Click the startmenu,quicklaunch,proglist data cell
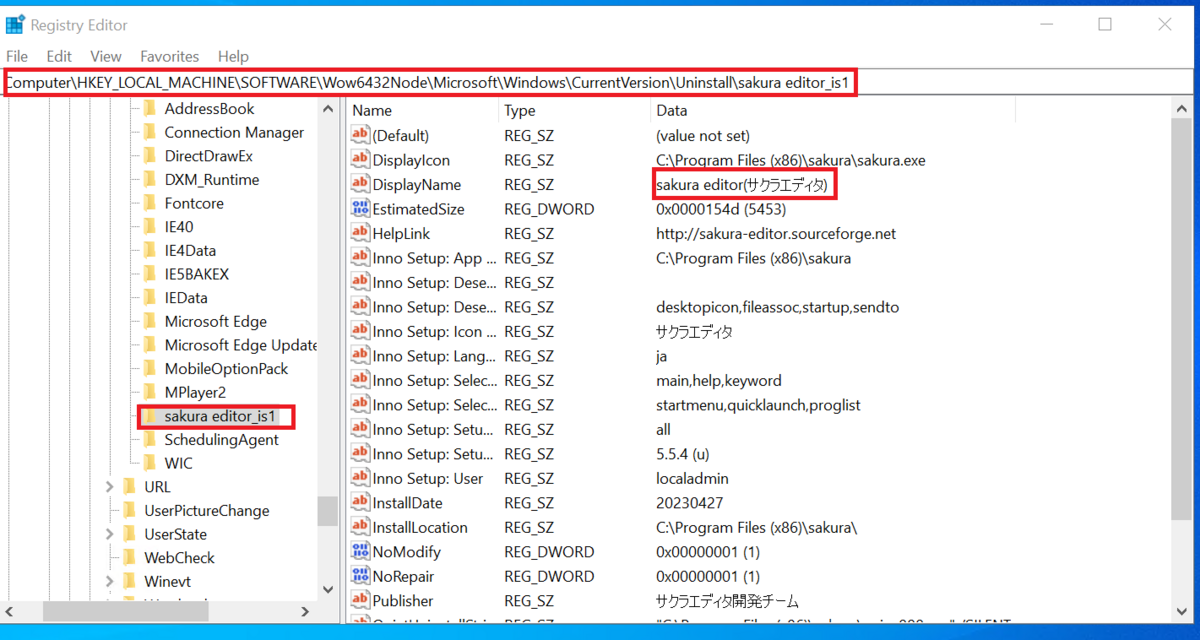1200x640 pixels. (x=758, y=405)
